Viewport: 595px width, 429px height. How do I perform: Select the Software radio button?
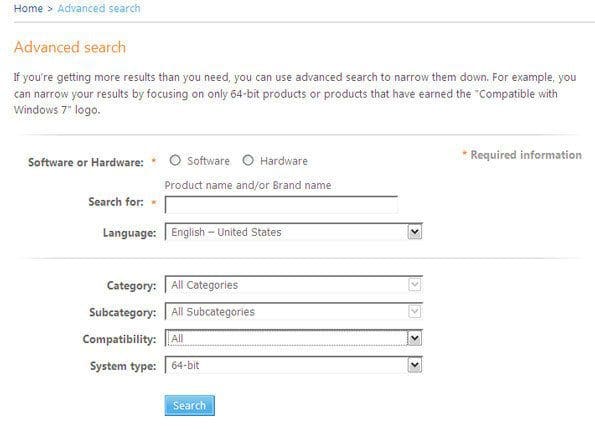(x=175, y=160)
